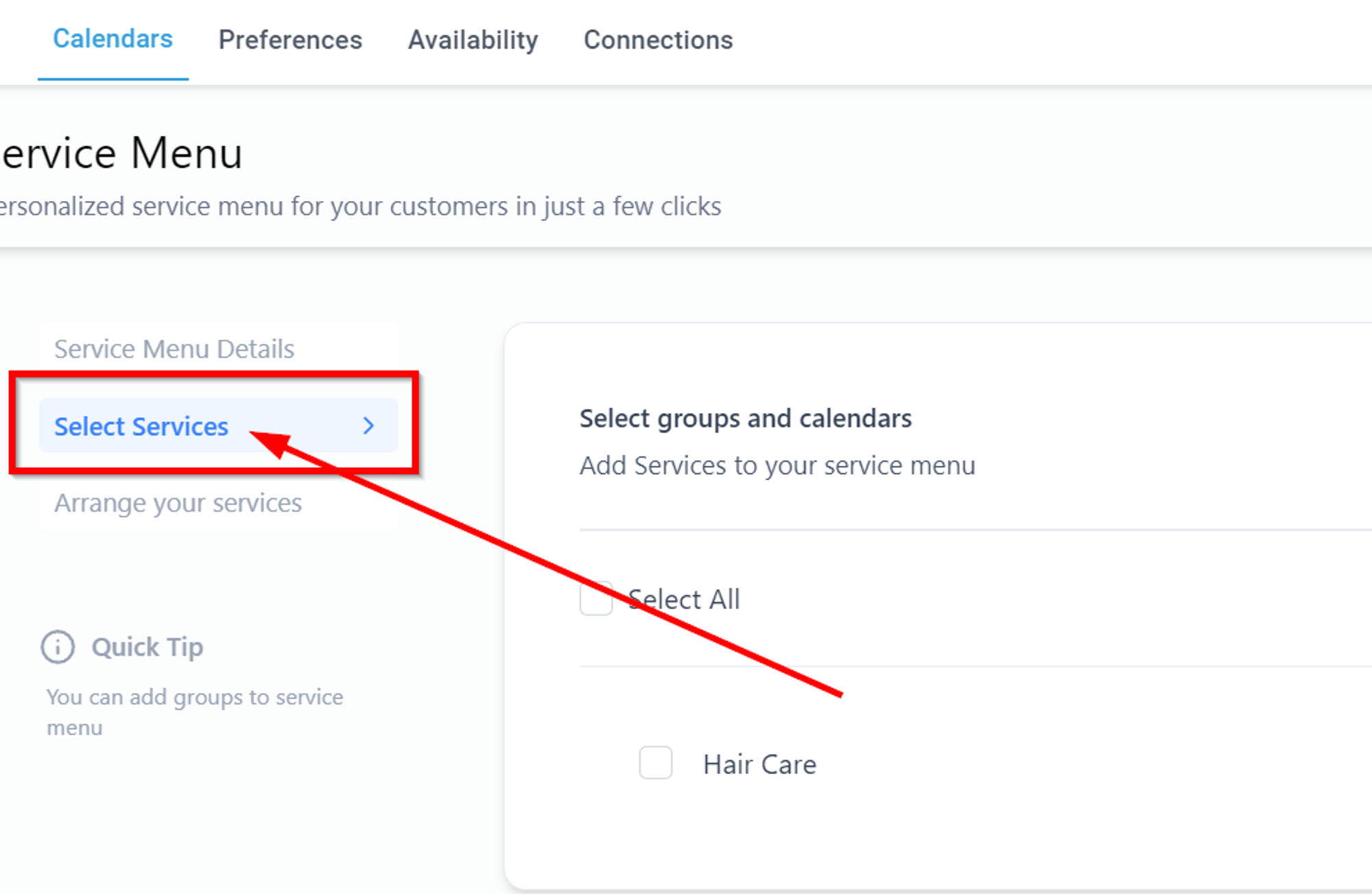
Task: Select the Service Menu Details step
Action: click(x=174, y=349)
